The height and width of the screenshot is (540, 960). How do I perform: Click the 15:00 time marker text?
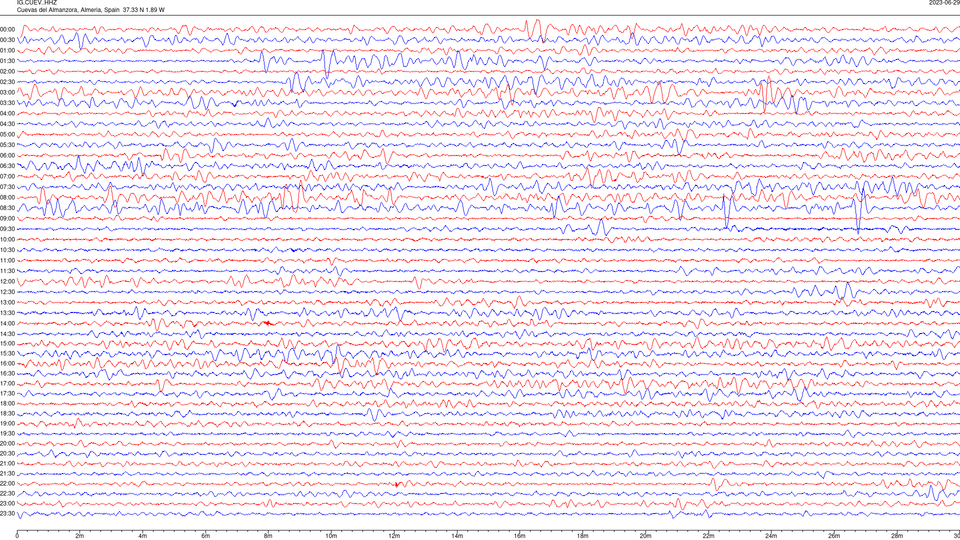coord(7,343)
